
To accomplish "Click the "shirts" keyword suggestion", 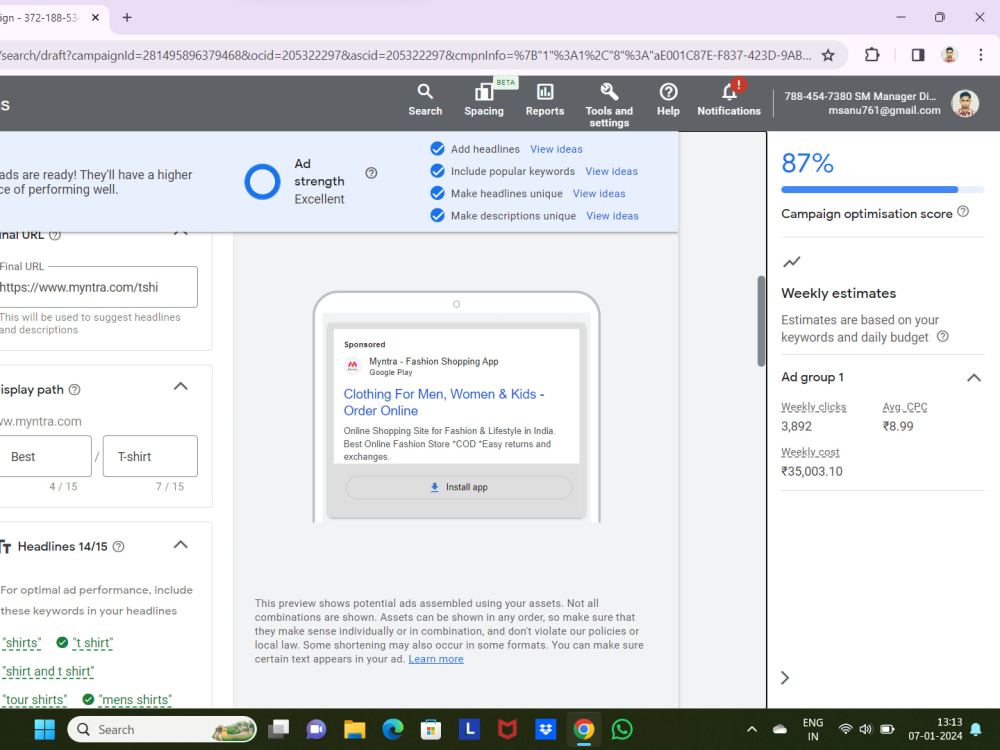I will [x=21, y=643].
